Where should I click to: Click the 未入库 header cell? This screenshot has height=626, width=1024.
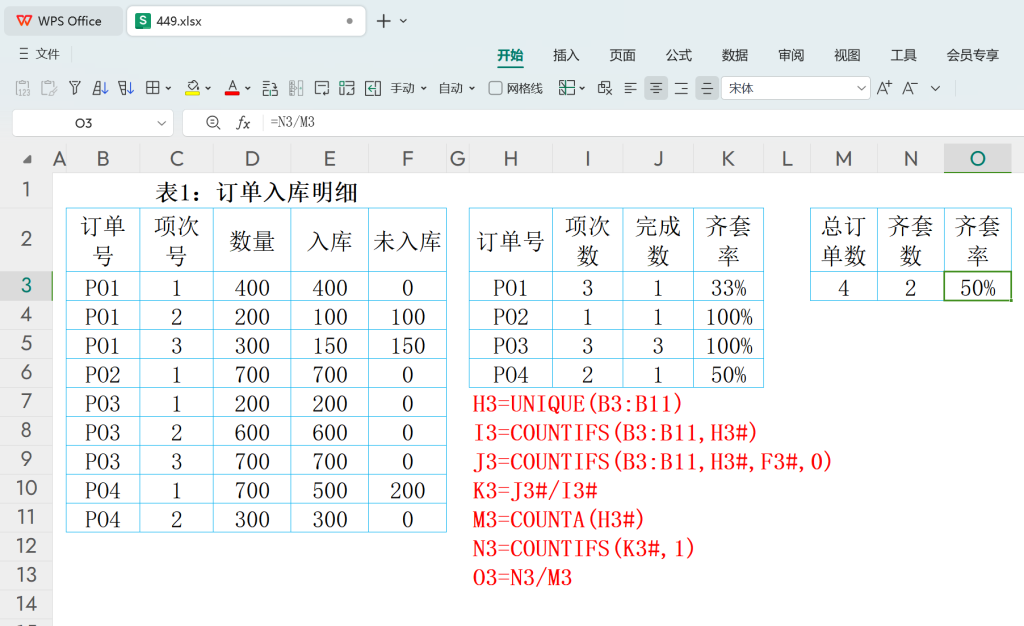pyautogui.click(x=408, y=240)
